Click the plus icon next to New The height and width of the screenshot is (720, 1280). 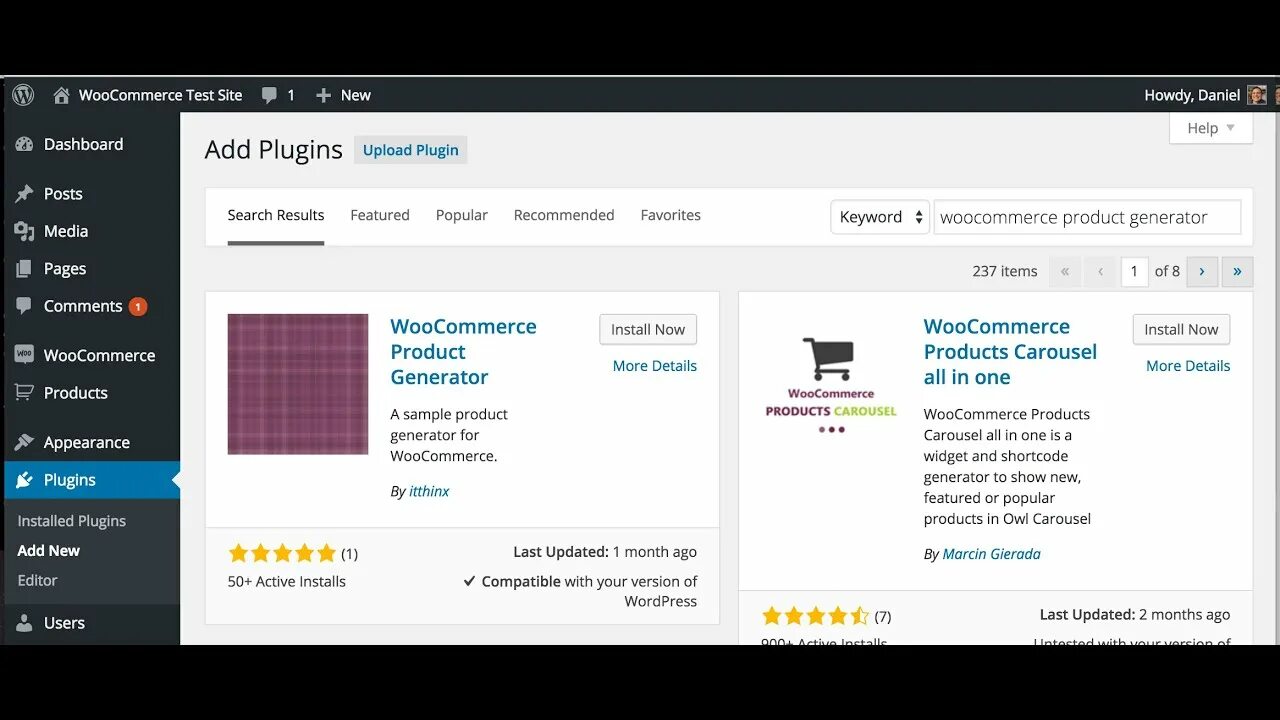(x=323, y=95)
